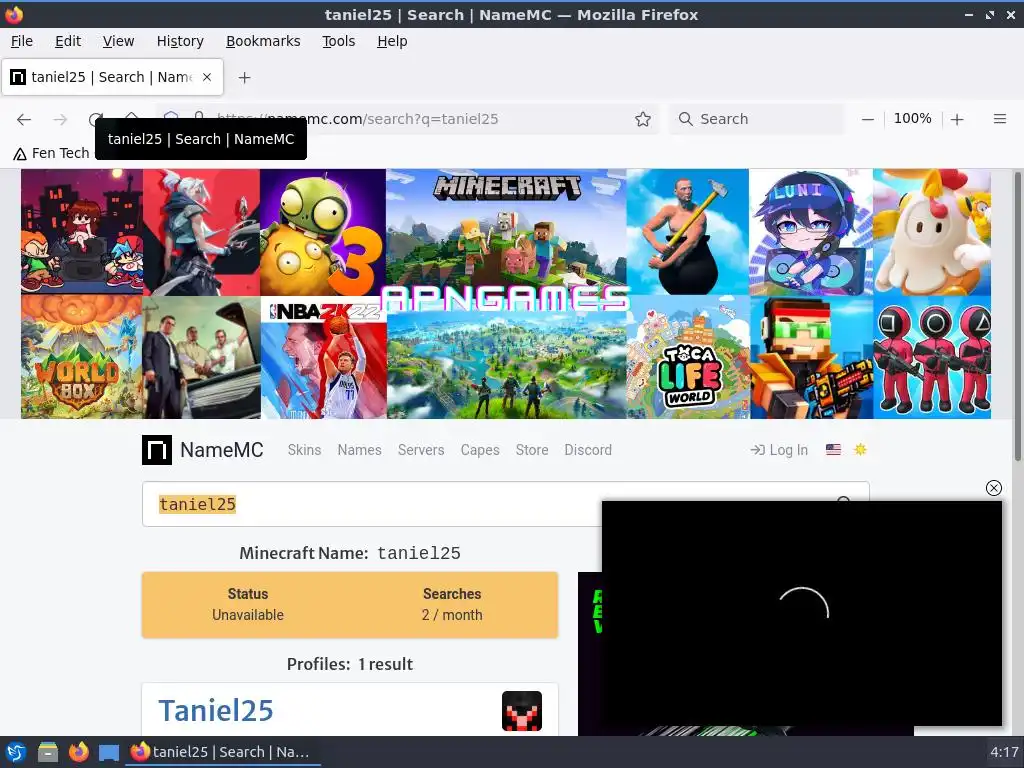Click the Friday Night Funkin thumbnail
The height and width of the screenshot is (768, 1024).
pos(82,232)
